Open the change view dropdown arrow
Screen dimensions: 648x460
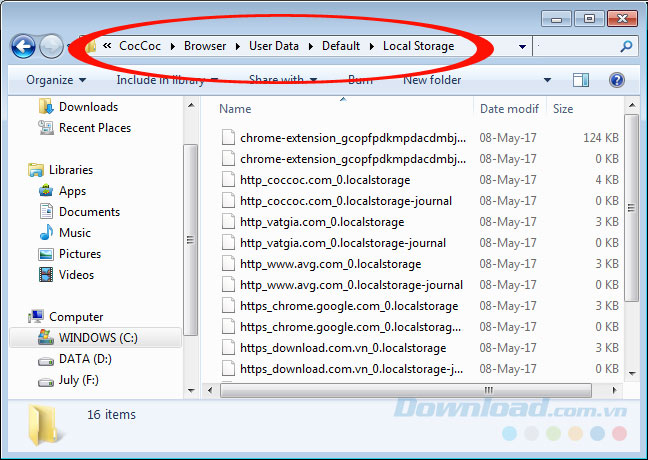[x=547, y=80]
